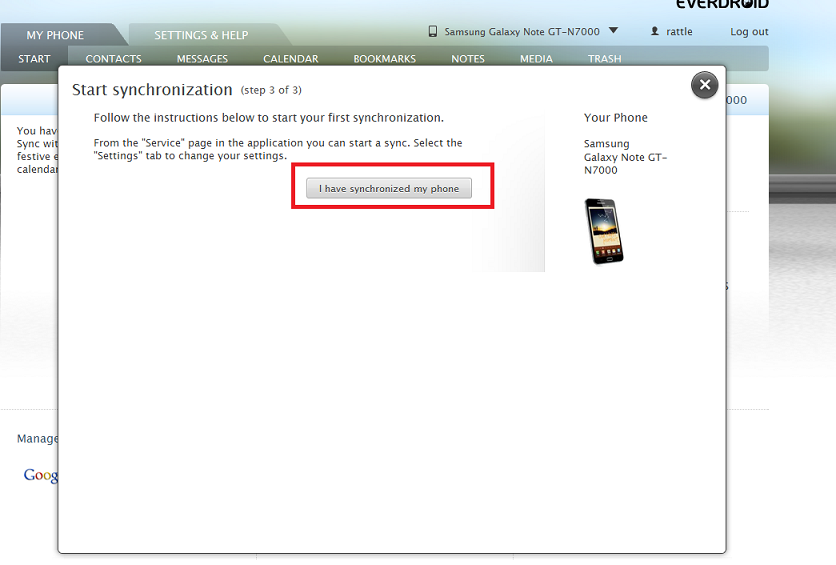
Task: Go to MESSAGES section
Action: (x=202, y=59)
